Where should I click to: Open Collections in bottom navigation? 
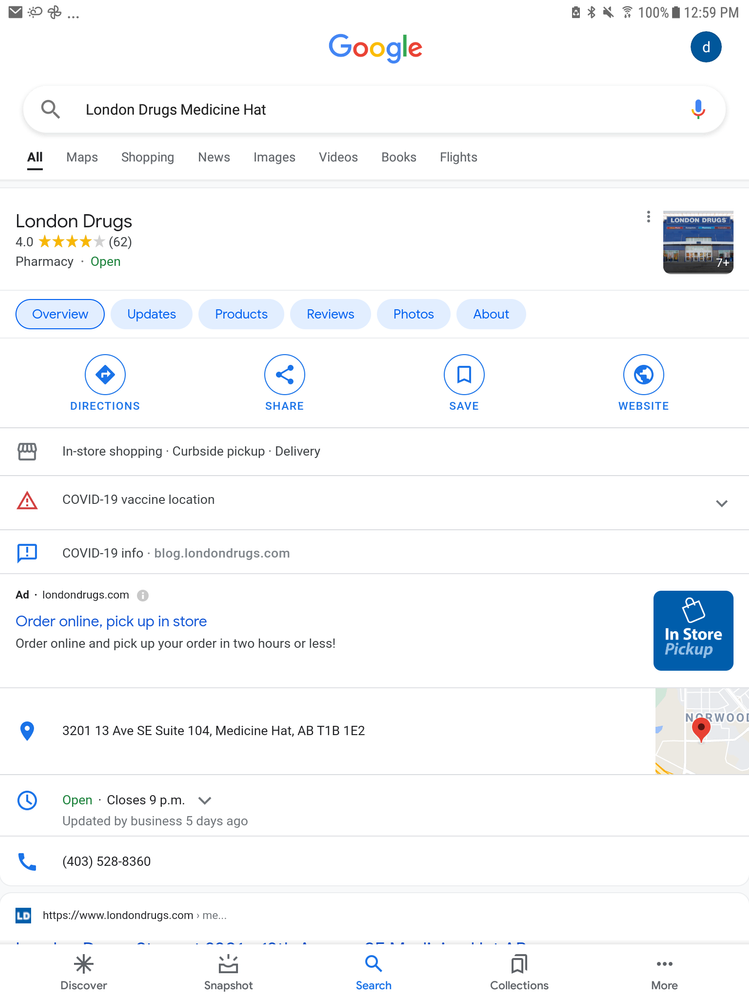pos(519,972)
